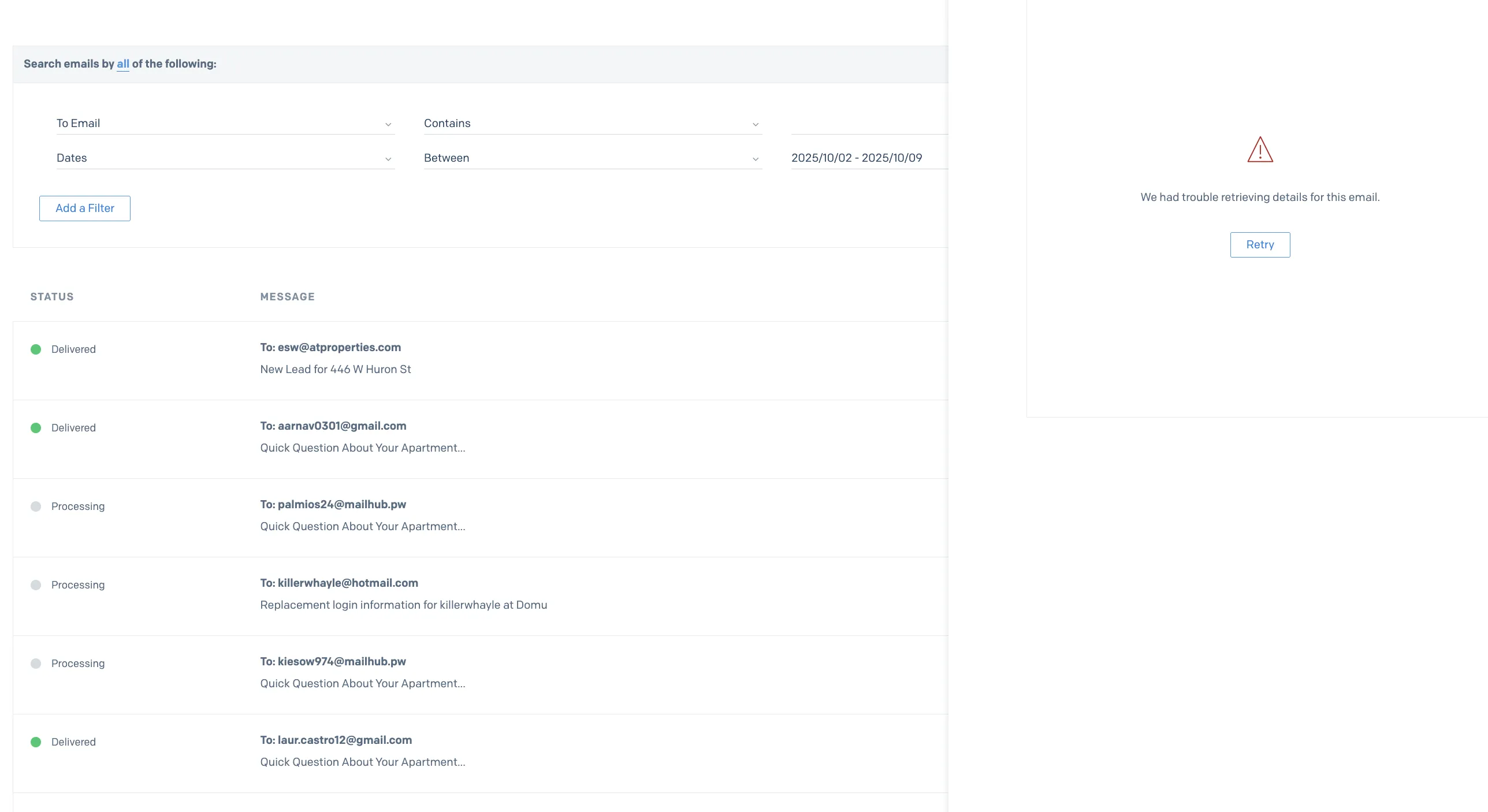Click the 'all' match-type link
Screen dimensions: 1488x812
(x=123, y=64)
